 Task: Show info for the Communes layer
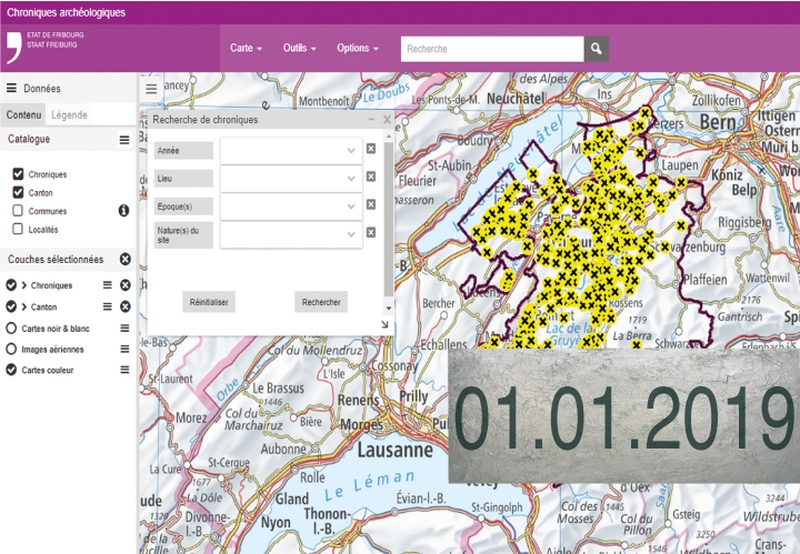tap(124, 211)
